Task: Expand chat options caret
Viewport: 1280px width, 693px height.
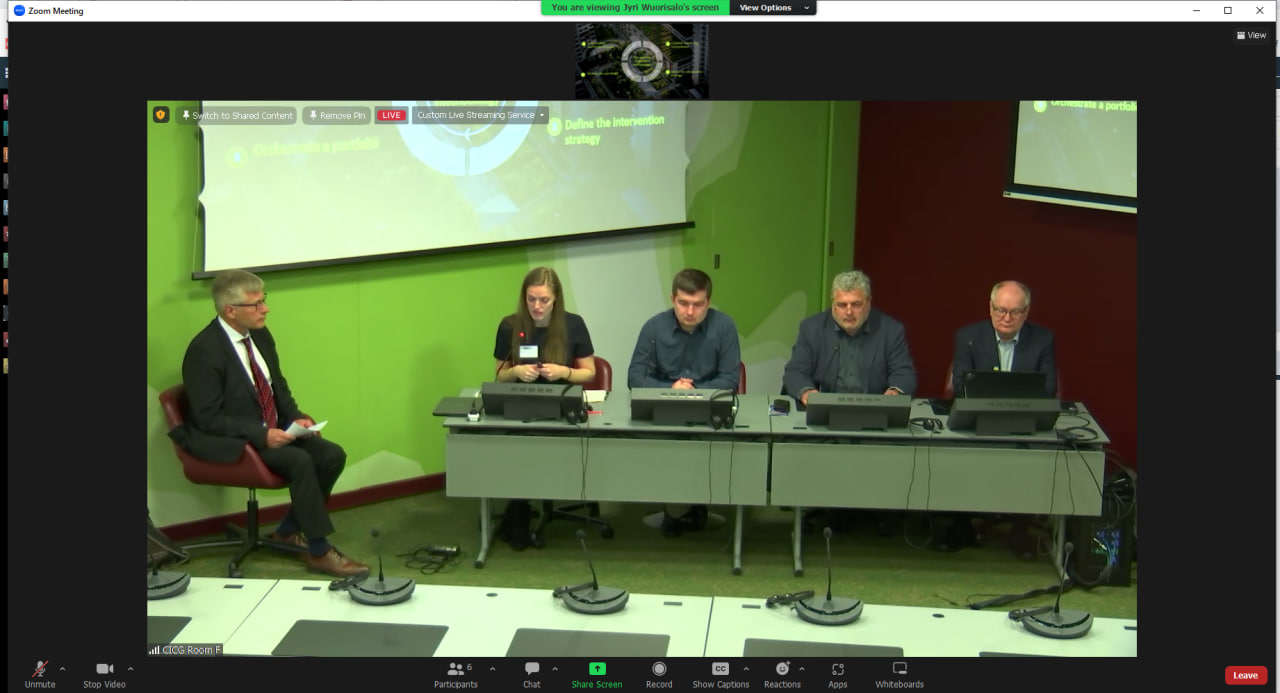Action: coord(555,669)
